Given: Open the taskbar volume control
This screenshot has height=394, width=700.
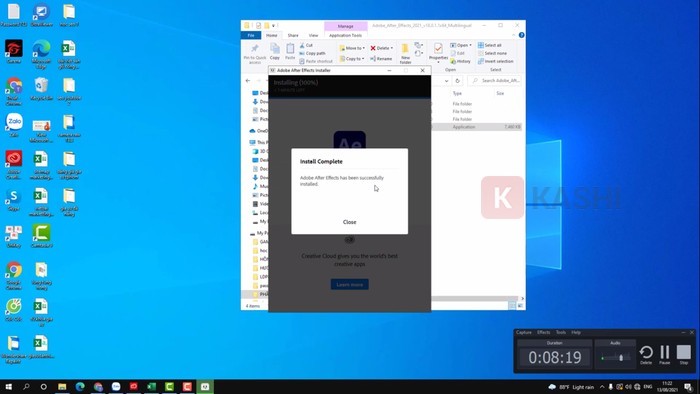Looking at the screenshot, I should (x=628, y=386).
